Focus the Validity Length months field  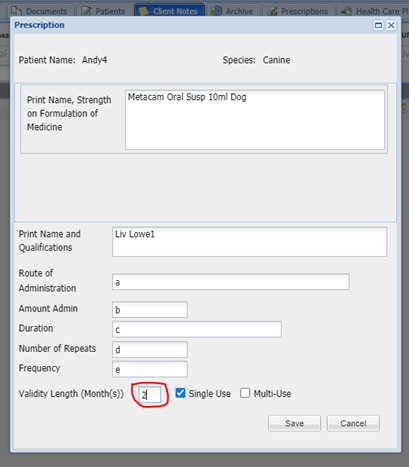(x=149, y=395)
